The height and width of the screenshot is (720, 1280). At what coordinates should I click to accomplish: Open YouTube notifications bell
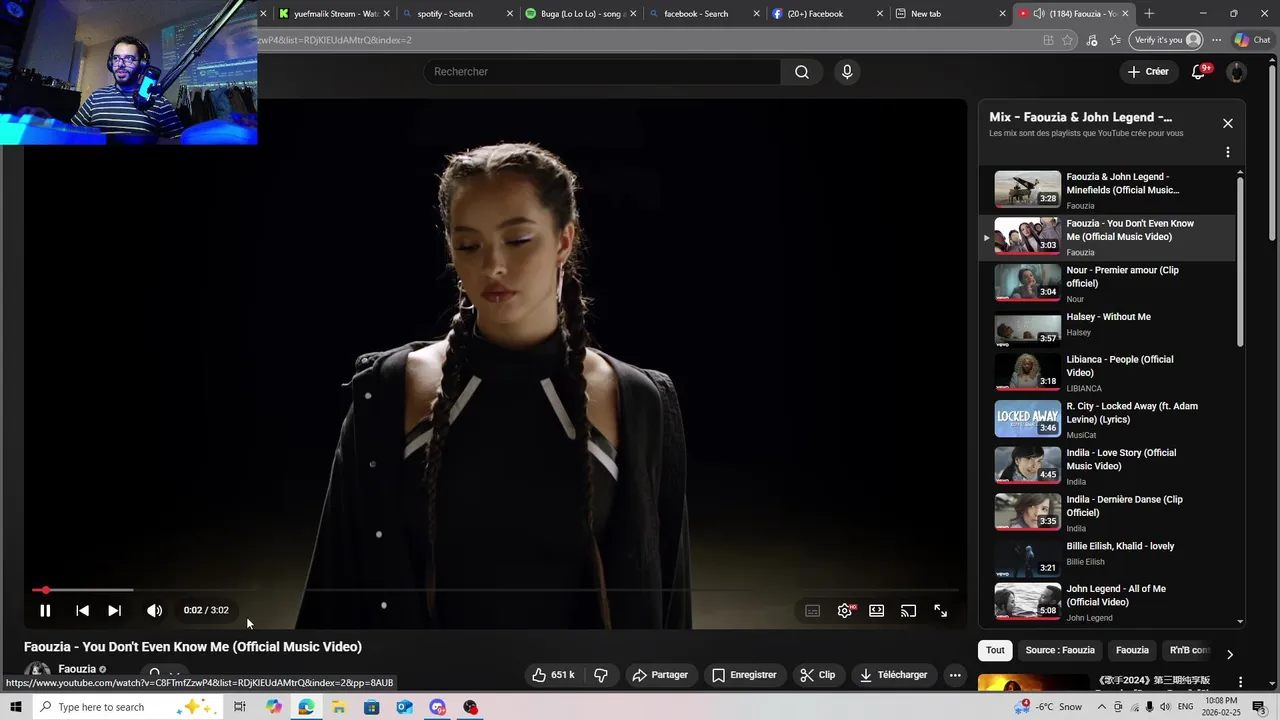coord(1199,72)
